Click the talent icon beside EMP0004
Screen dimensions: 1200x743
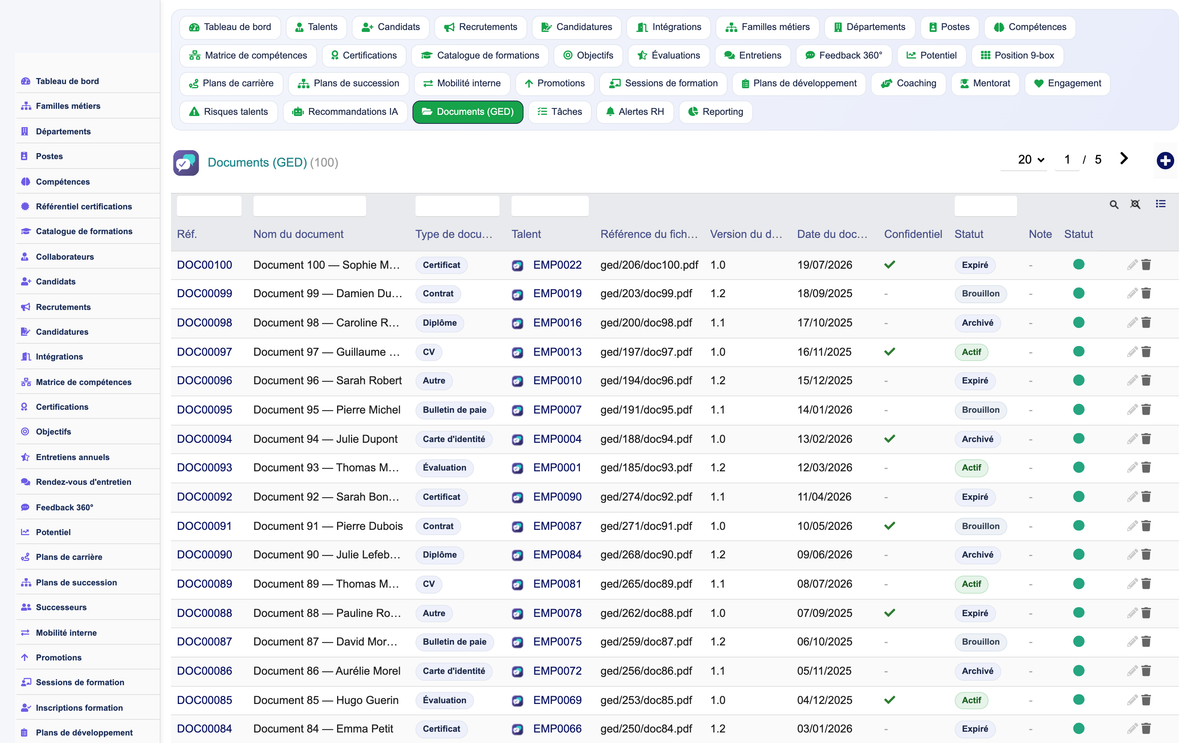[x=518, y=440]
